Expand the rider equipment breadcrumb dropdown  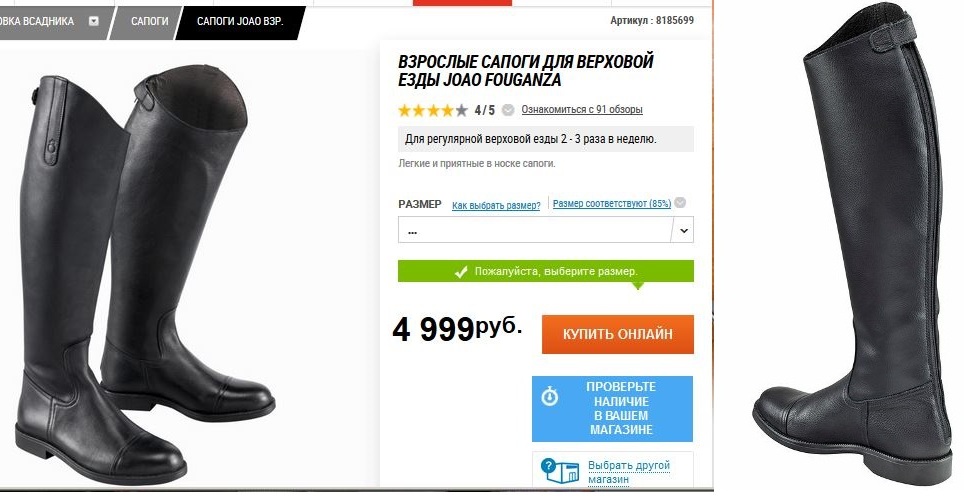point(93,21)
